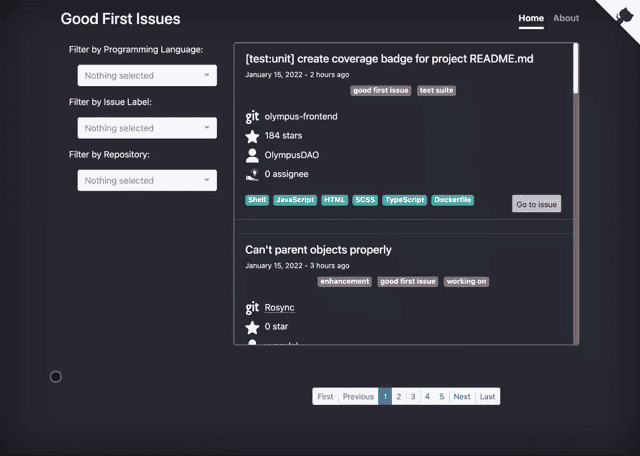Click the circle icon at bottom left
Image resolution: width=640 pixels, height=456 pixels.
click(56, 376)
